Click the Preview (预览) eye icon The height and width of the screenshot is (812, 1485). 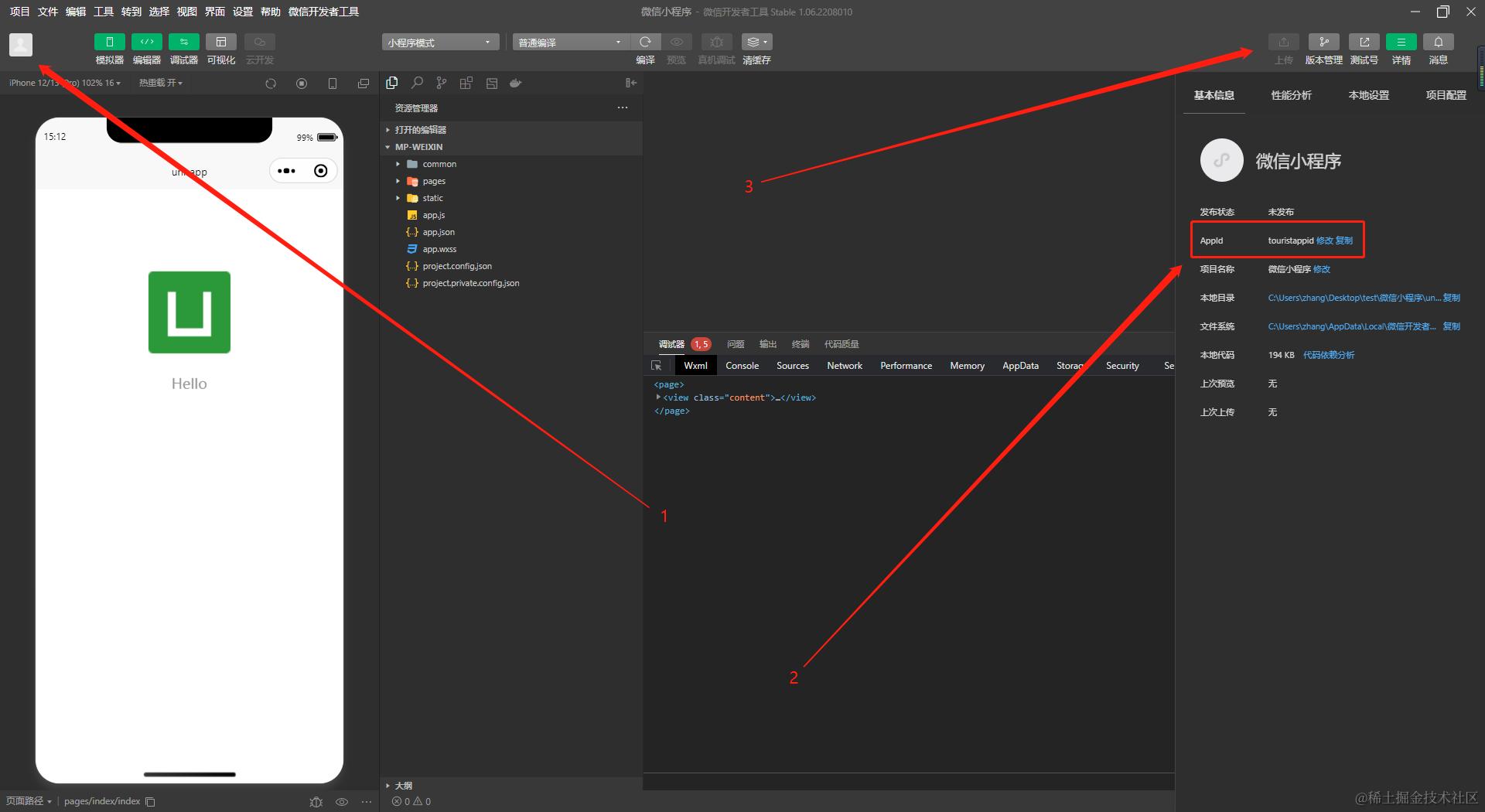pyautogui.click(x=677, y=42)
